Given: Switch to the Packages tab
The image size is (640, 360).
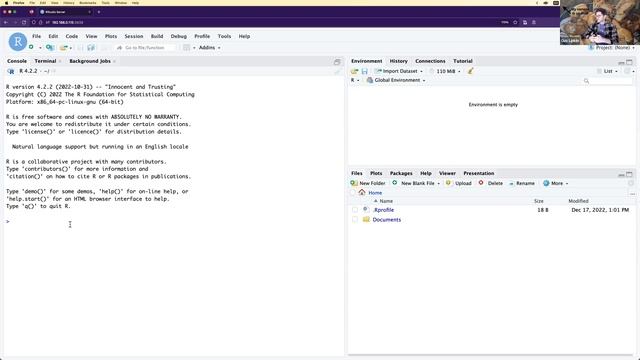Looking at the screenshot, I should tap(401, 173).
